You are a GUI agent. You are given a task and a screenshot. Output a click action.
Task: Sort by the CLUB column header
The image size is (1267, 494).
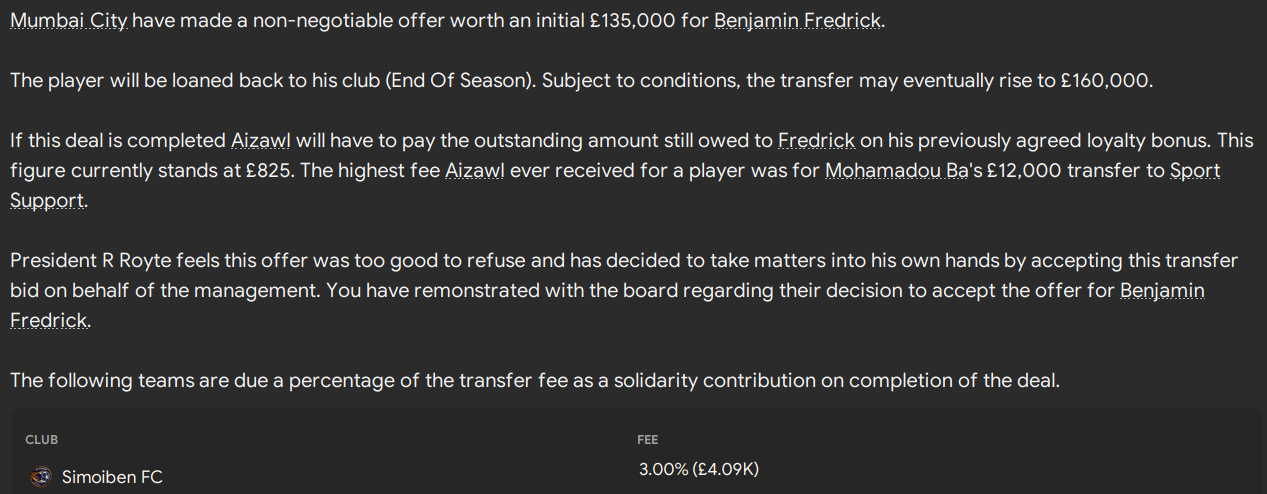point(42,440)
